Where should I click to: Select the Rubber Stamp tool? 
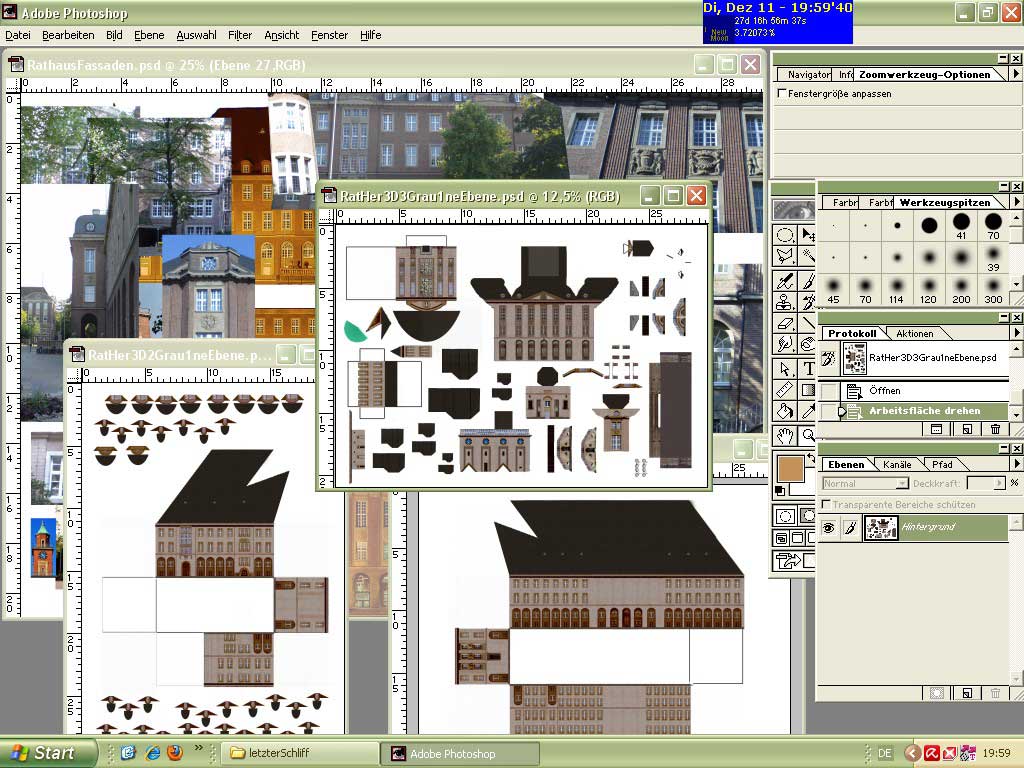coord(784,302)
